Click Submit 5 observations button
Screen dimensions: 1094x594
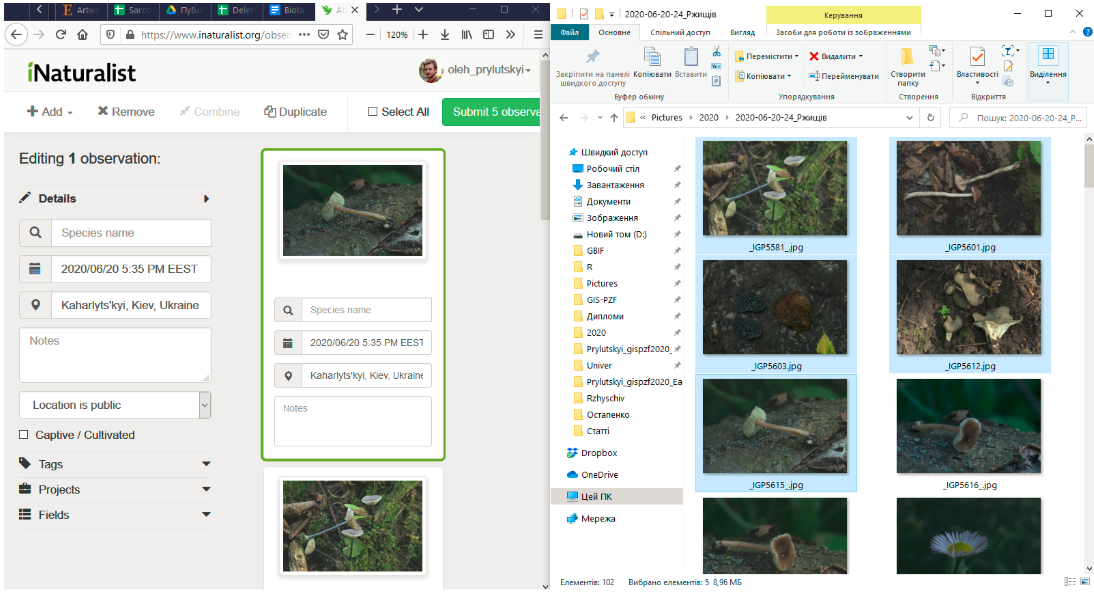(x=494, y=112)
